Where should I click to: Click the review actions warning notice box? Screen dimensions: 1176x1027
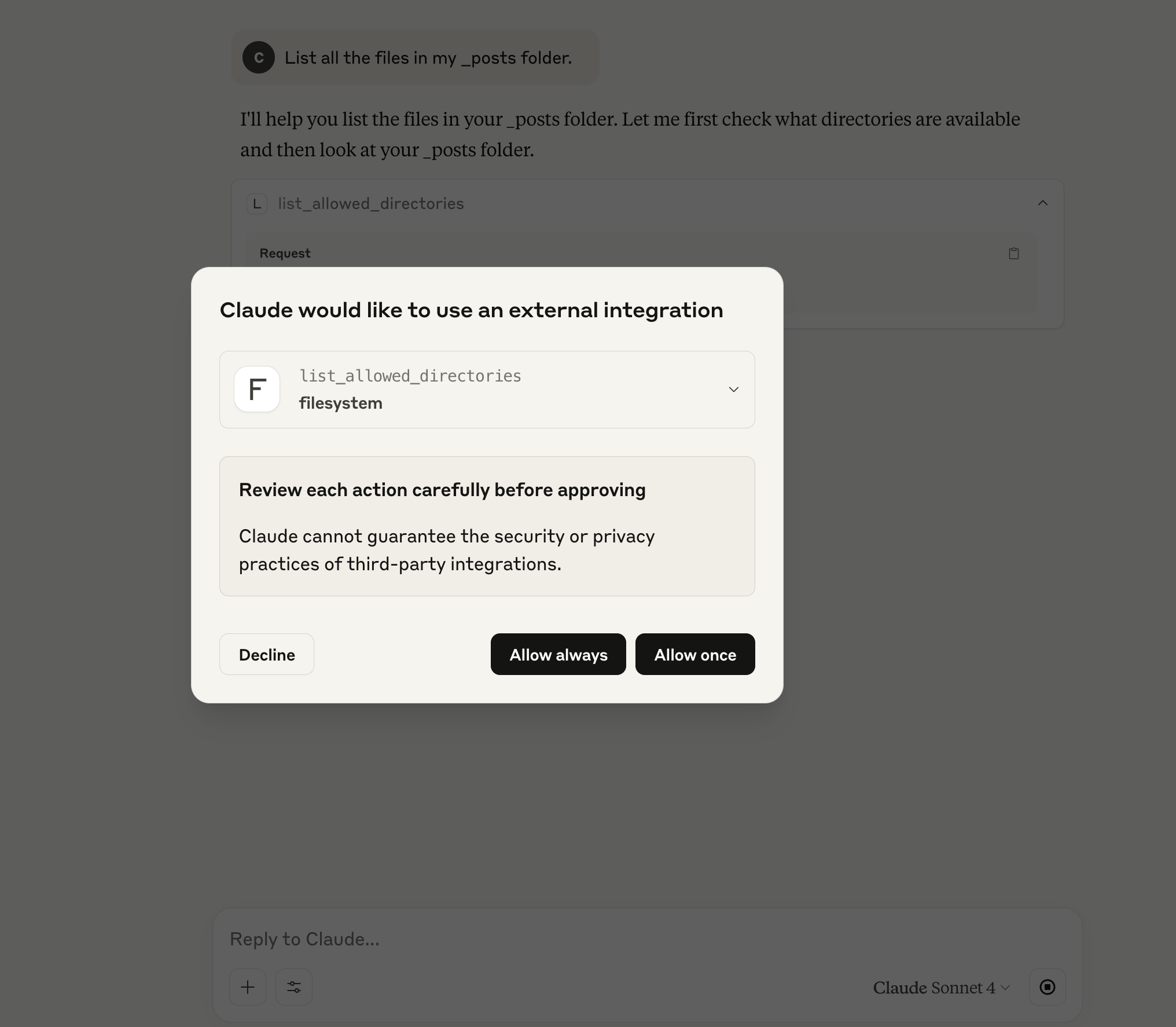(x=487, y=526)
